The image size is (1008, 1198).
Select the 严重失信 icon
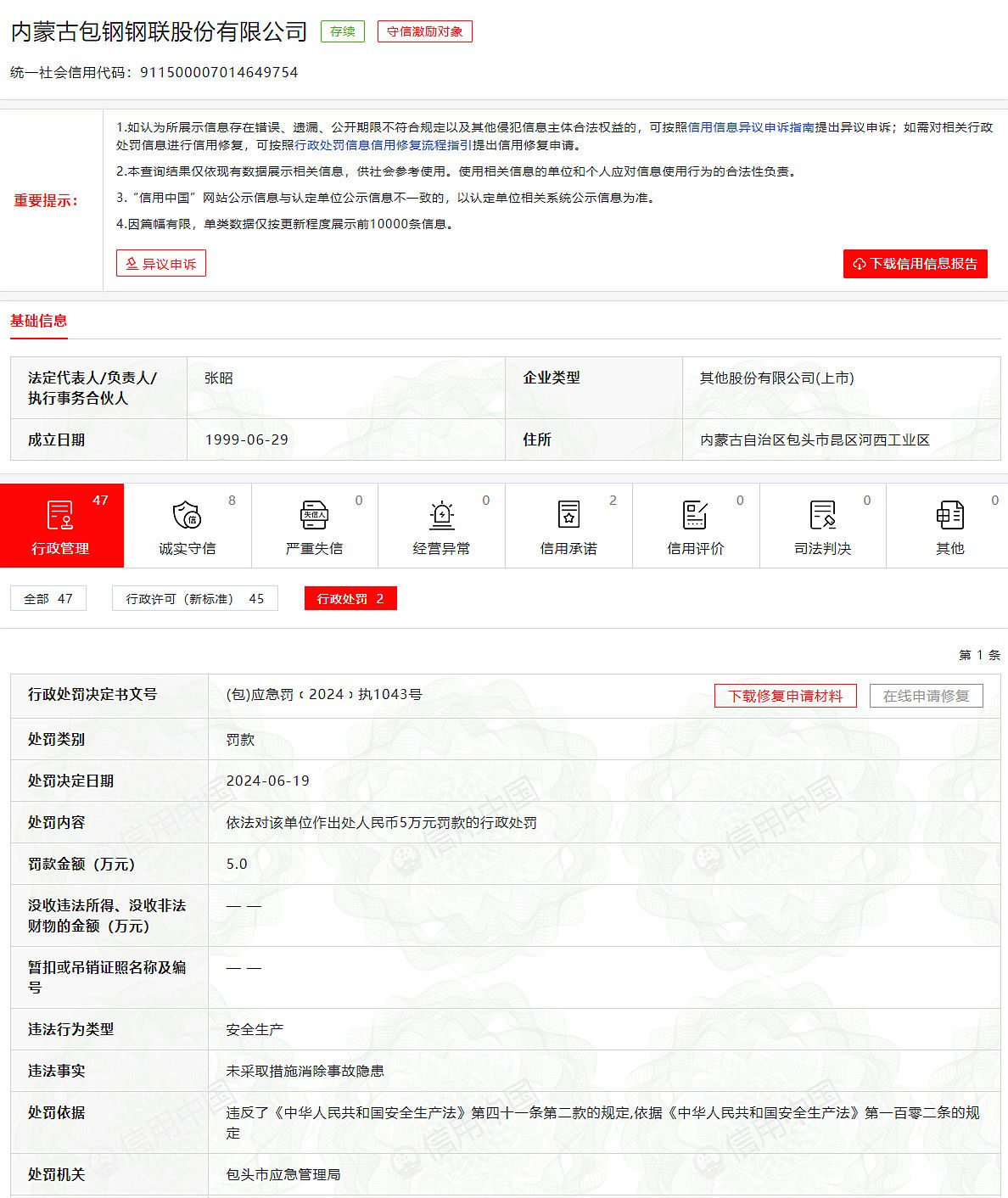pos(314,515)
